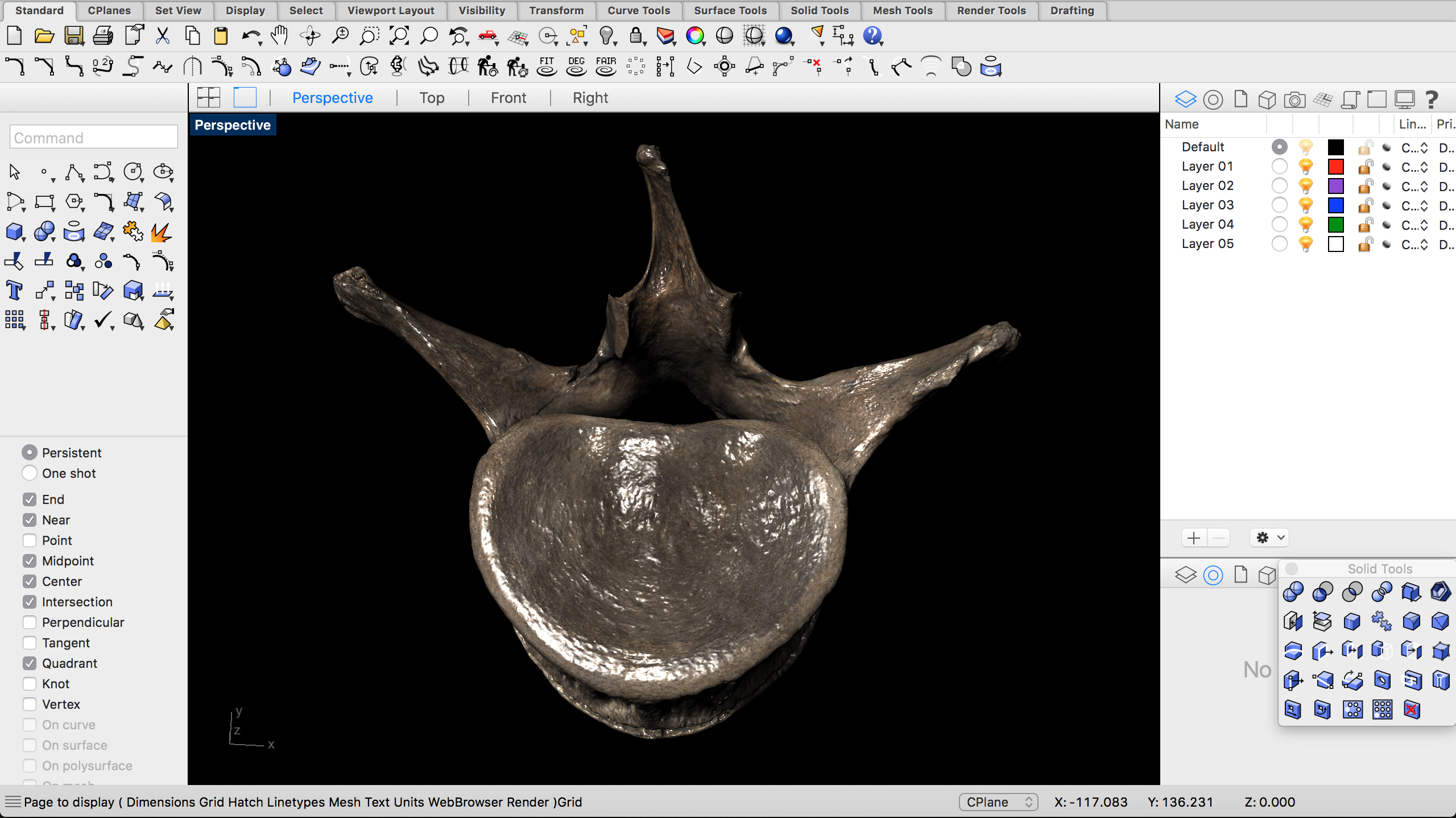Click the Command input field
Screen dimensions: 1456x818
[94, 138]
